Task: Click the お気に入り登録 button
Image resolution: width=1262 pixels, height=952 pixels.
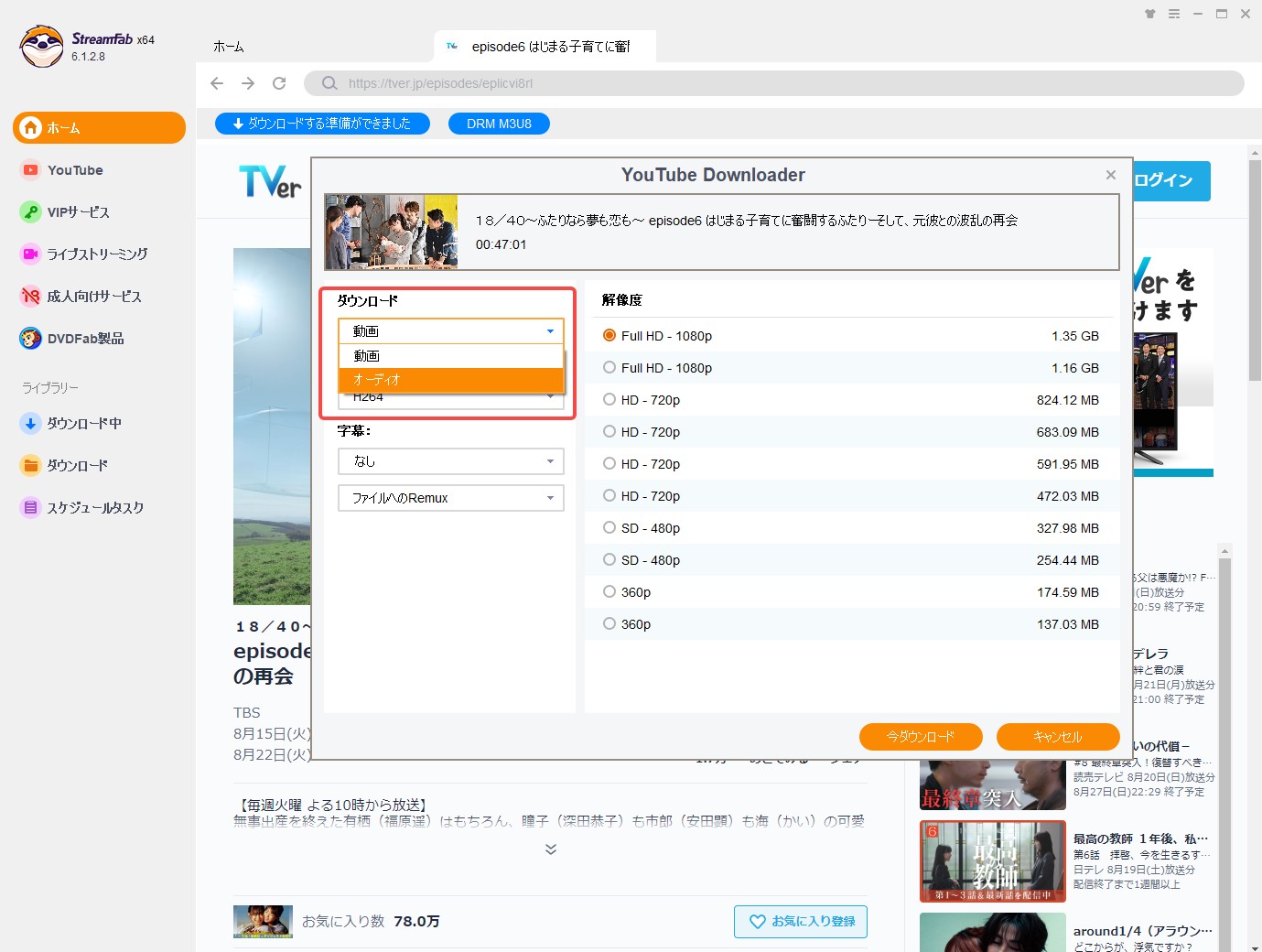Action: pos(801,922)
